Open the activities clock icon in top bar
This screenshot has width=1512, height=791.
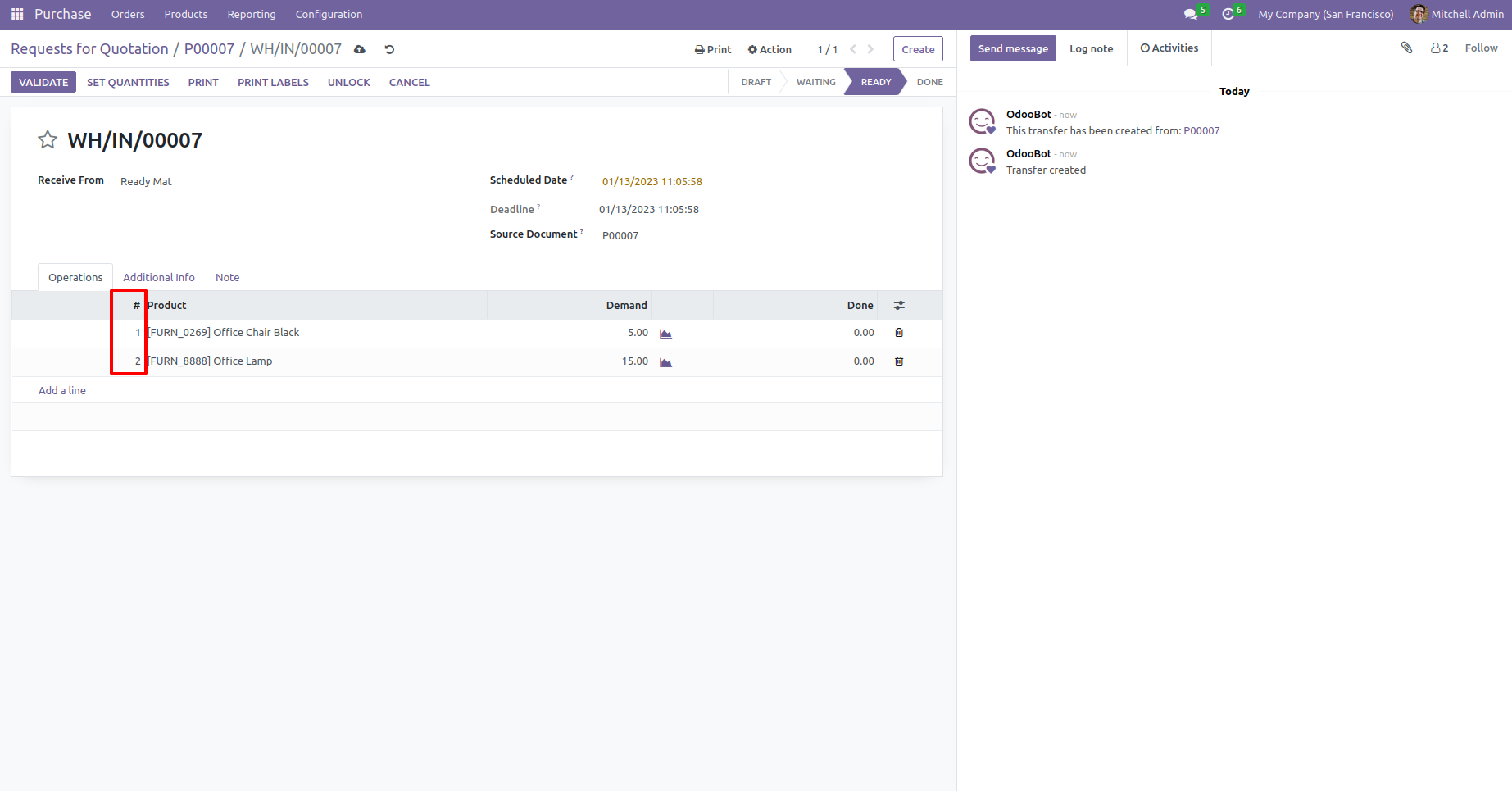1228,14
